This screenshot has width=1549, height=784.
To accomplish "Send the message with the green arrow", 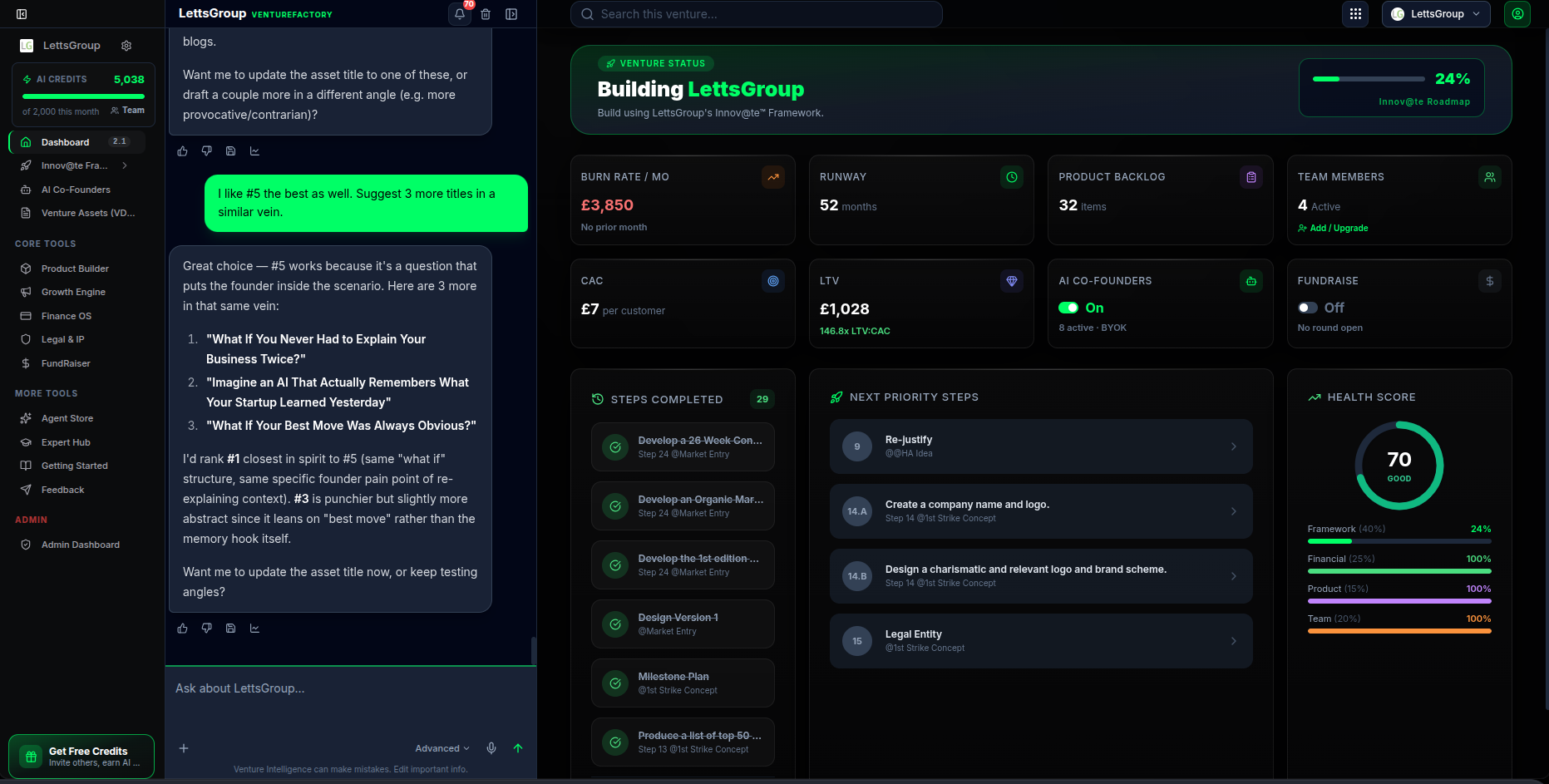I will pyautogui.click(x=518, y=748).
